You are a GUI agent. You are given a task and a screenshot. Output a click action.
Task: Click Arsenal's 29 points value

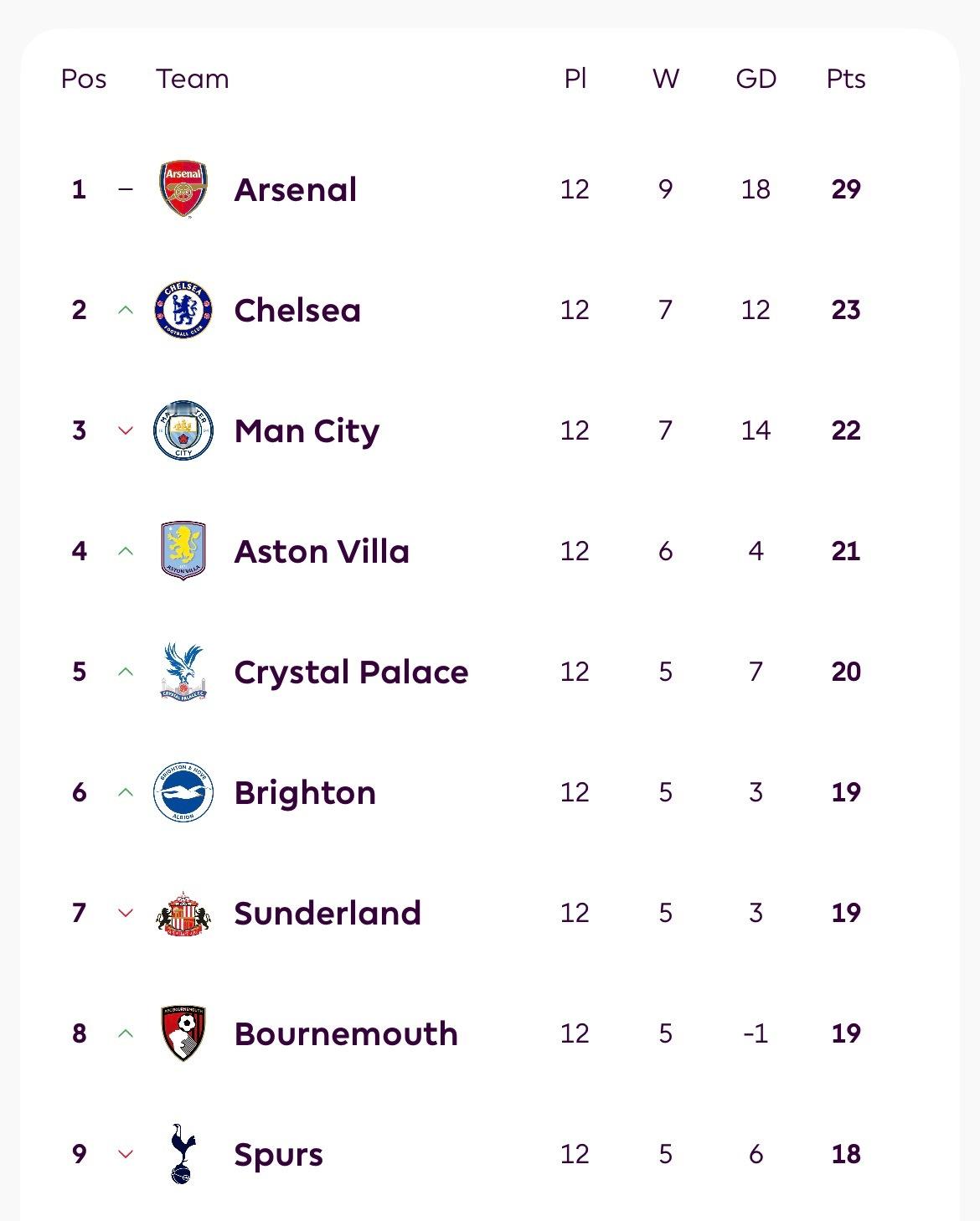coord(845,189)
